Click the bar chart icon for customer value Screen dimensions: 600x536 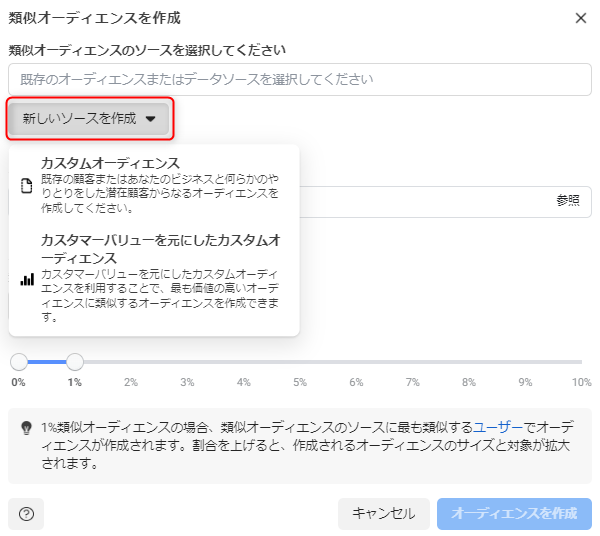point(27,280)
